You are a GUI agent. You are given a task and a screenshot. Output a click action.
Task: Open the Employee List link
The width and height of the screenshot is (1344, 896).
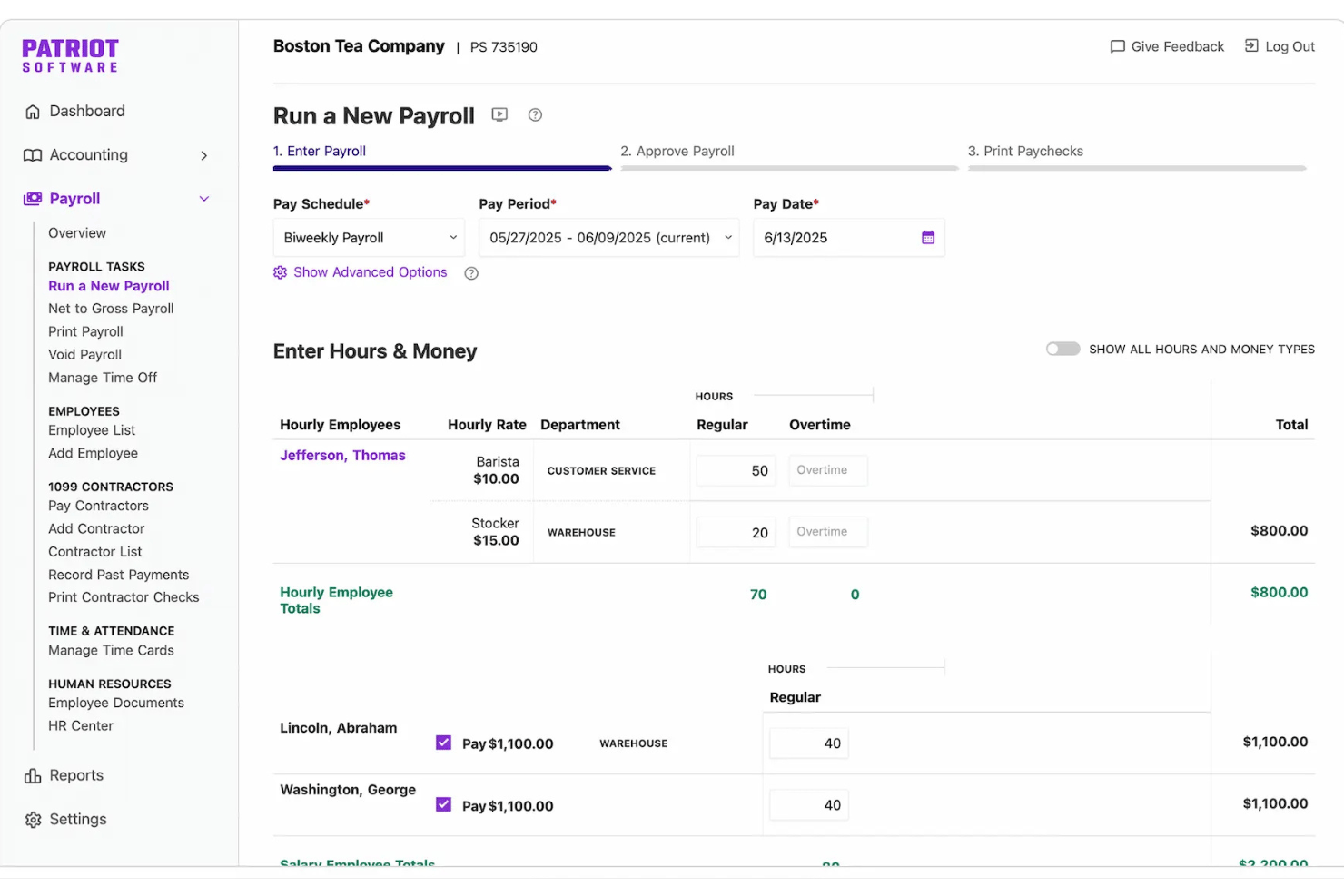pos(92,430)
